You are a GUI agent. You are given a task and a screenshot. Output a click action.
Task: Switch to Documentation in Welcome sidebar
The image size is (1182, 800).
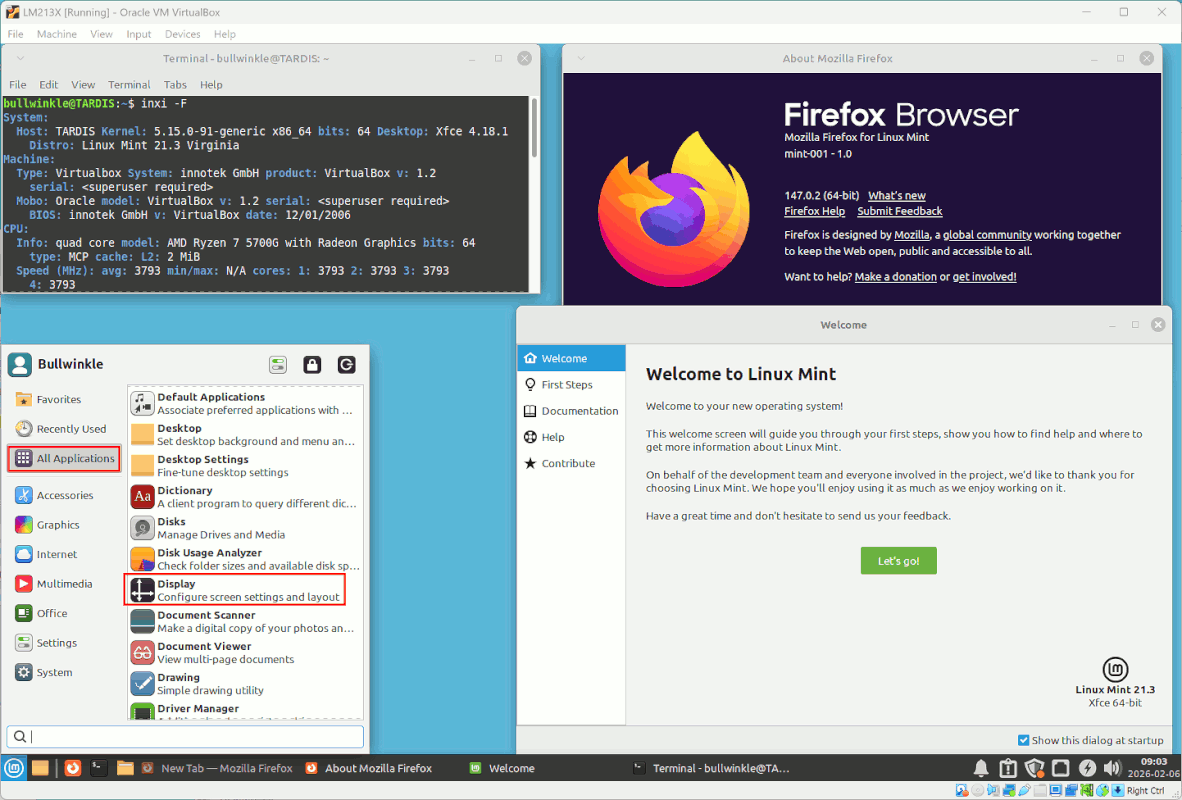tap(571, 411)
